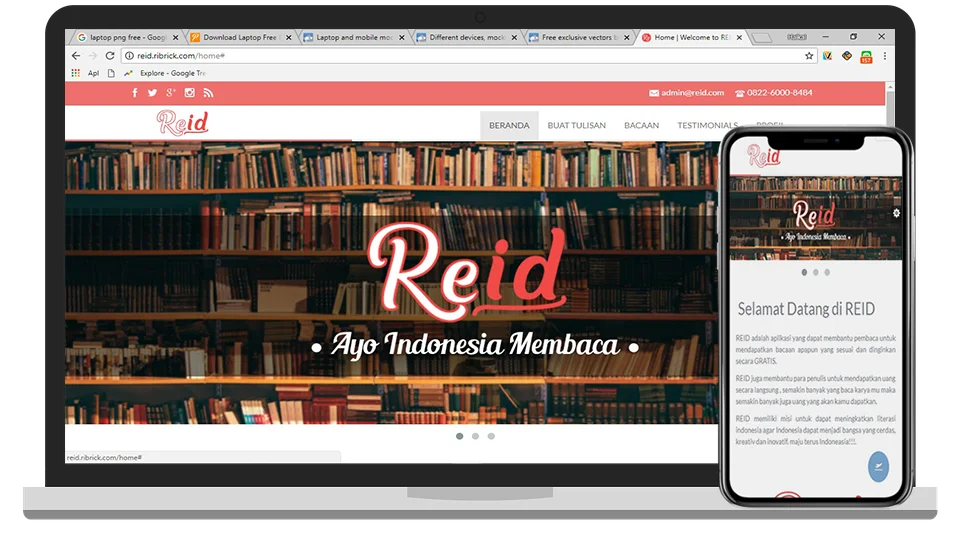Tap the settings gear on phone screen
This screenshot has height=540, width=960.
point(896,213)
